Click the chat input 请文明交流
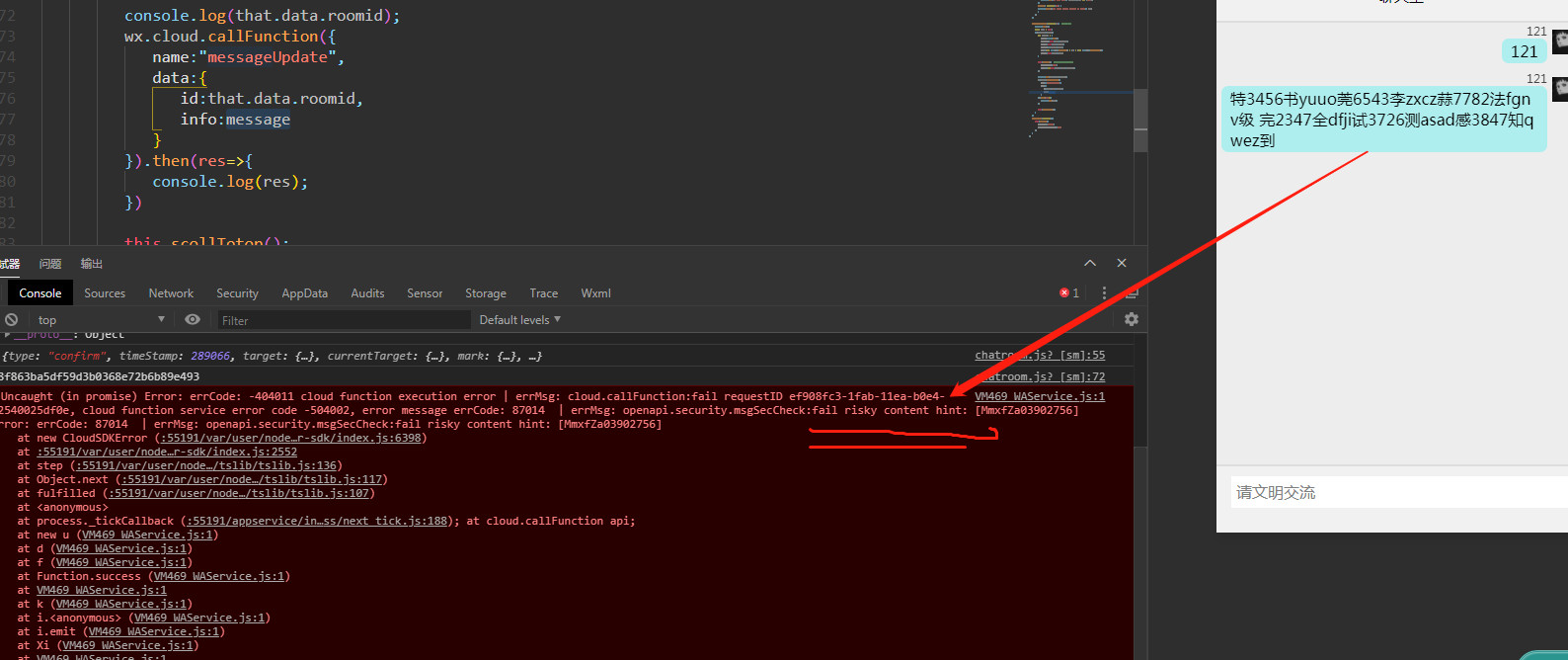This screenshot has width=1568, height=660. [x=1398, y=492]
